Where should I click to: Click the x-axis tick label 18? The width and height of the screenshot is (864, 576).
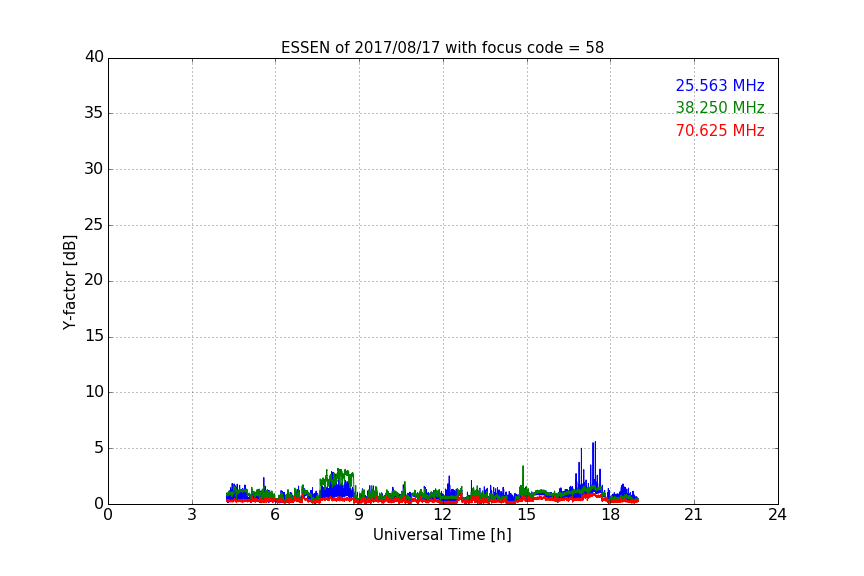click(x=610, y=515)
